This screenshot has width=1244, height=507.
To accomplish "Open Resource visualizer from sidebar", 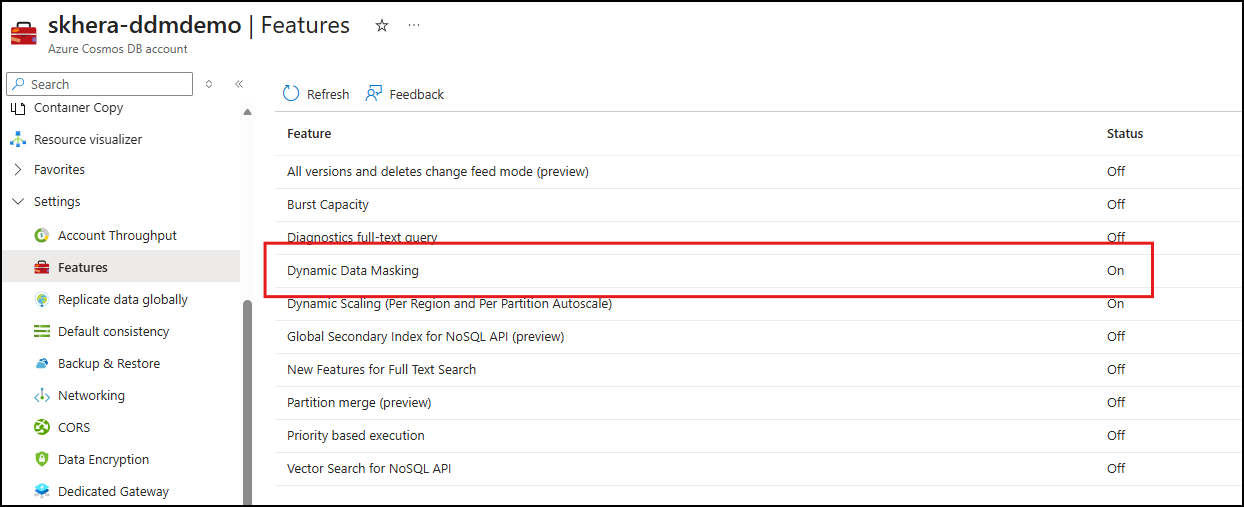I will 88,139.
